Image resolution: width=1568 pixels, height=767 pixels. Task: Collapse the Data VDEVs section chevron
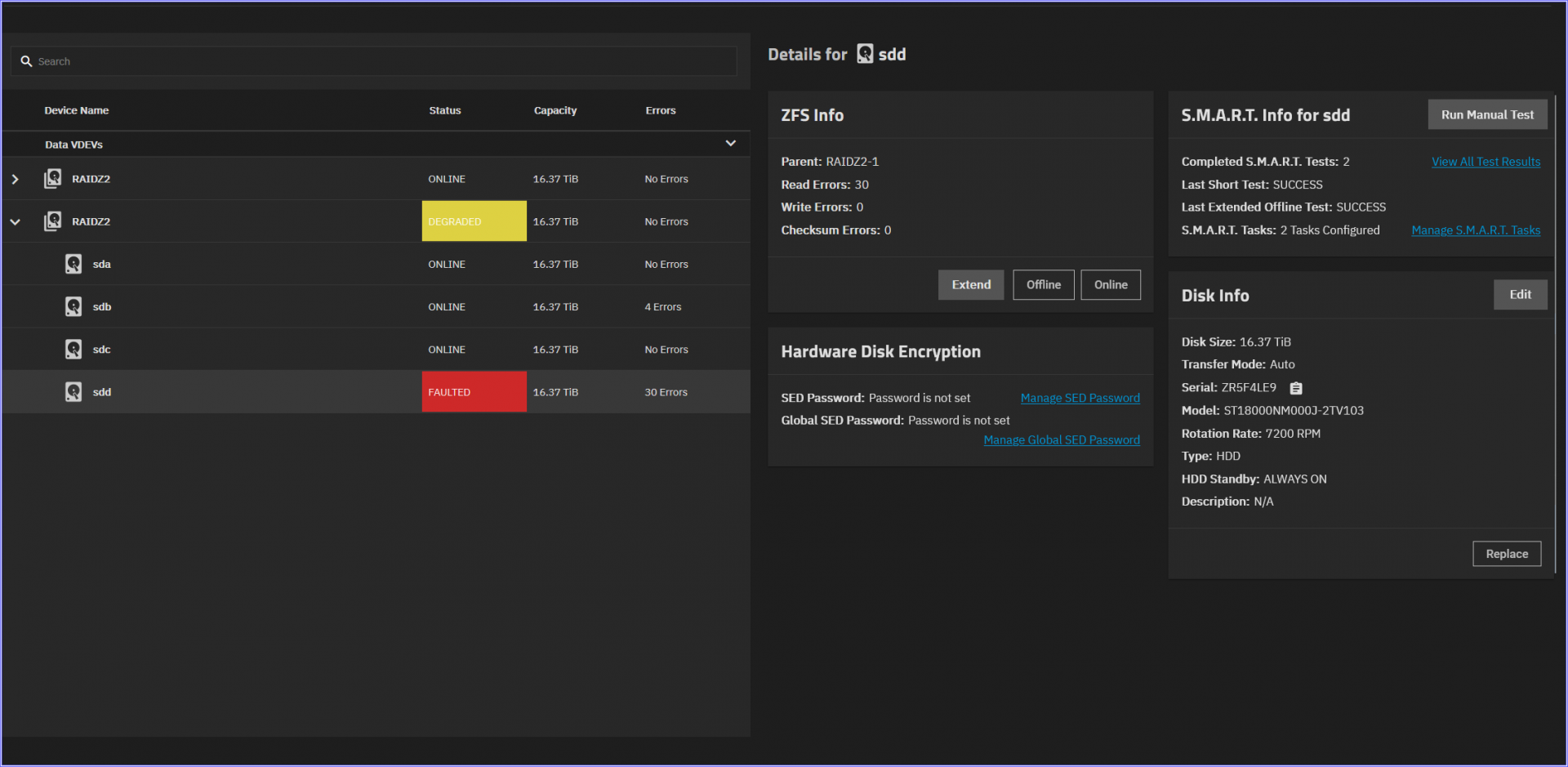731,143
